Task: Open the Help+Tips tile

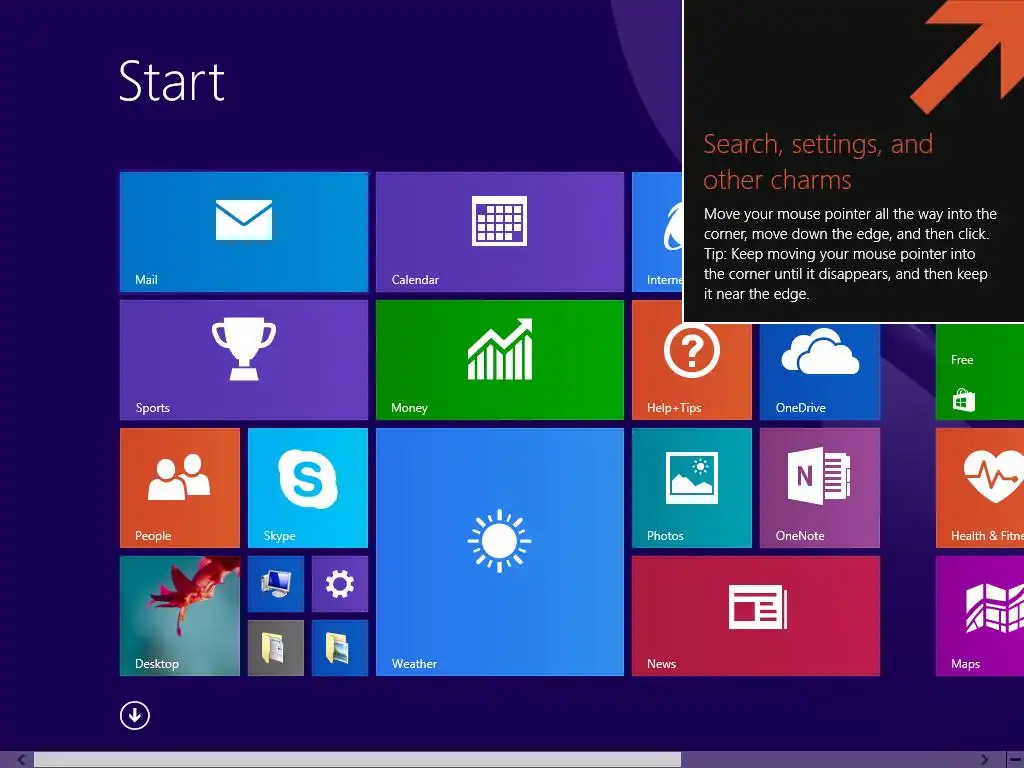Action: 692,371
